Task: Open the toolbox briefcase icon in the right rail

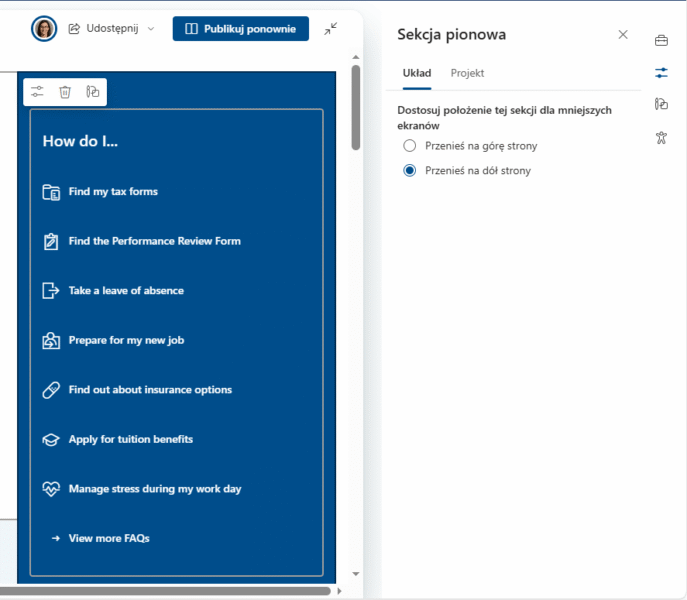Action: 661,41
